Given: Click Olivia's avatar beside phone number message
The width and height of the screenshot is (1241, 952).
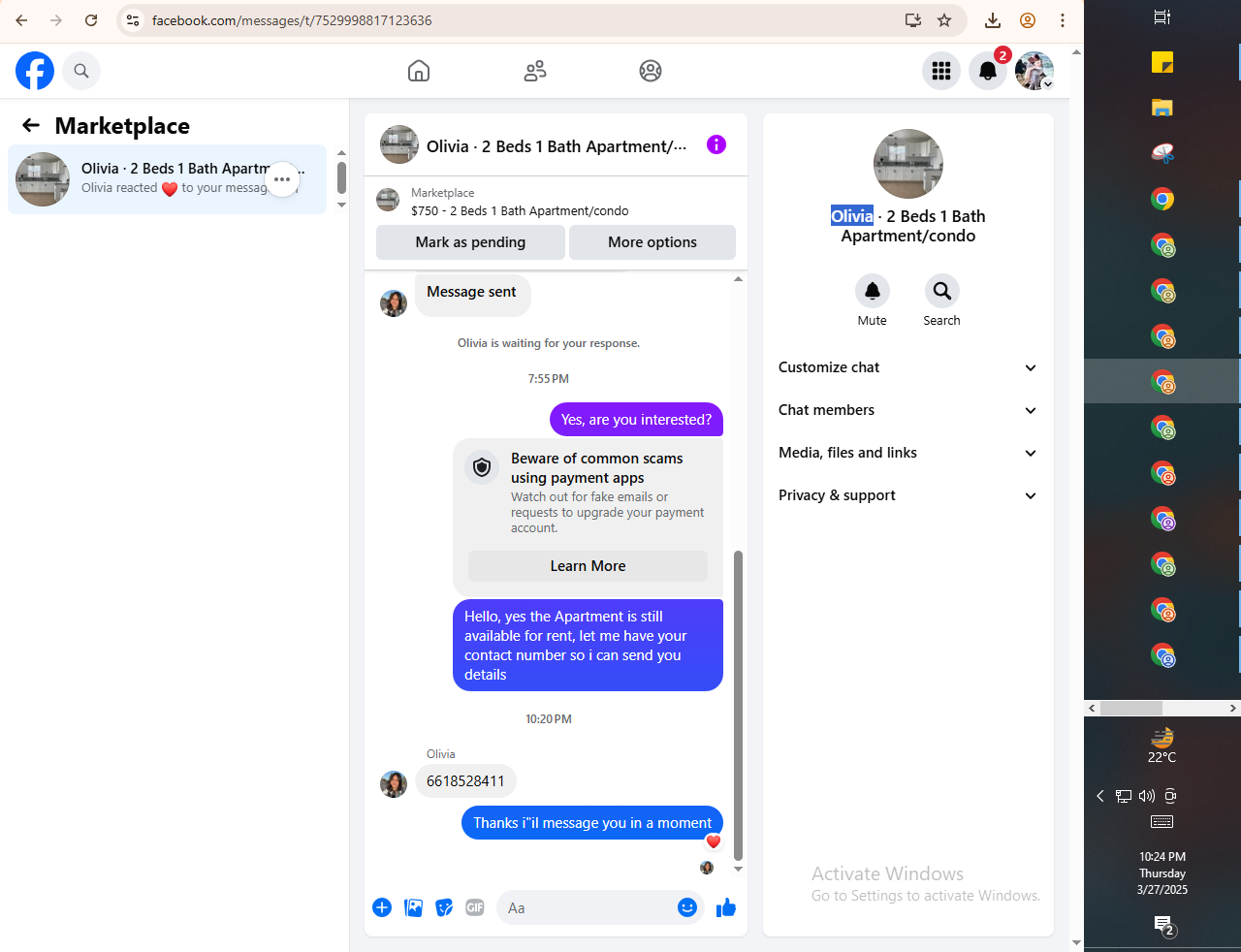Looking at the screenshot, I should (394, 784).
